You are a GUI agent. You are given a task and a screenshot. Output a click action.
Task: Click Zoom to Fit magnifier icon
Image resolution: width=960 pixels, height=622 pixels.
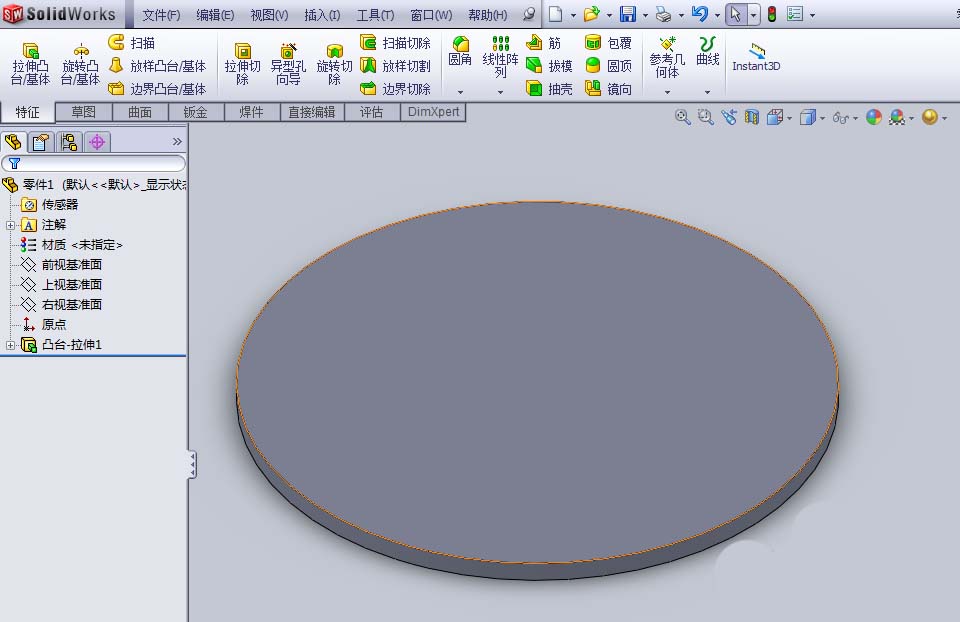click(x=682, y=117)
